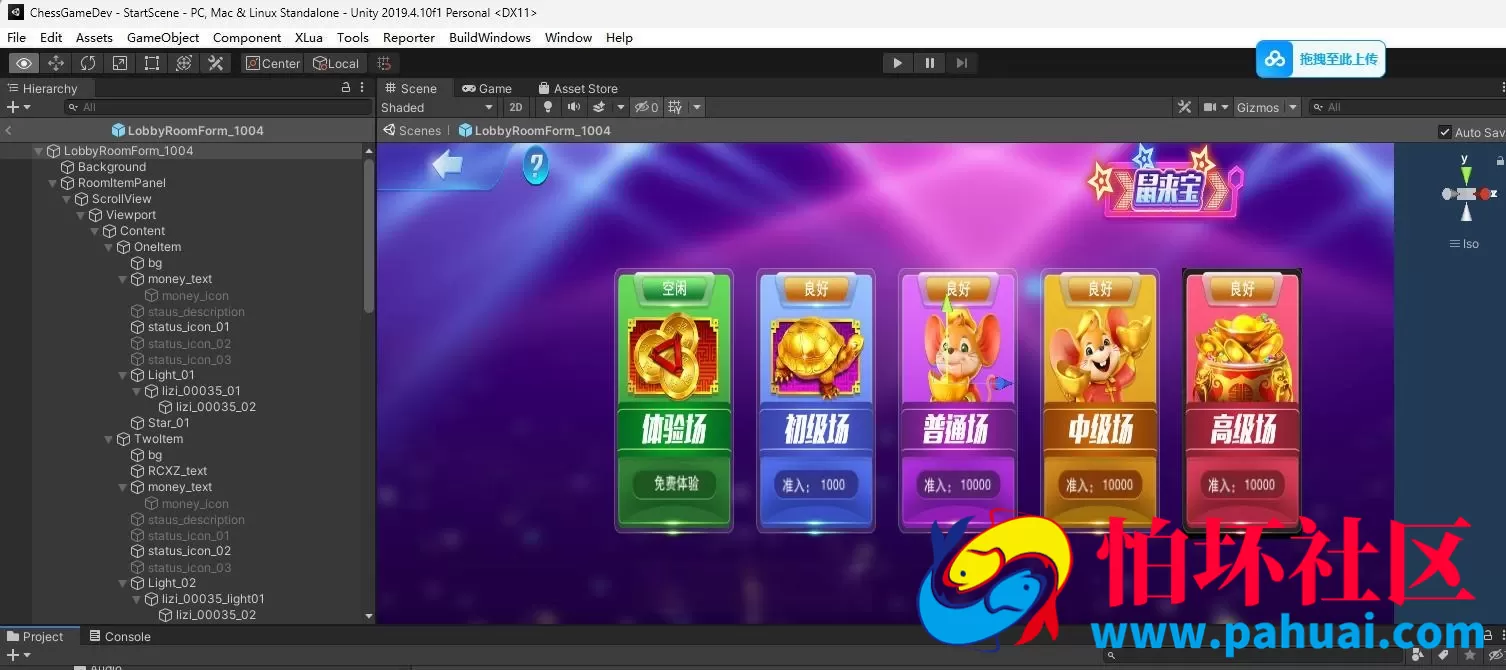Open the File menu
Screen dimensions: 1506x670
[x=16, y=37]
